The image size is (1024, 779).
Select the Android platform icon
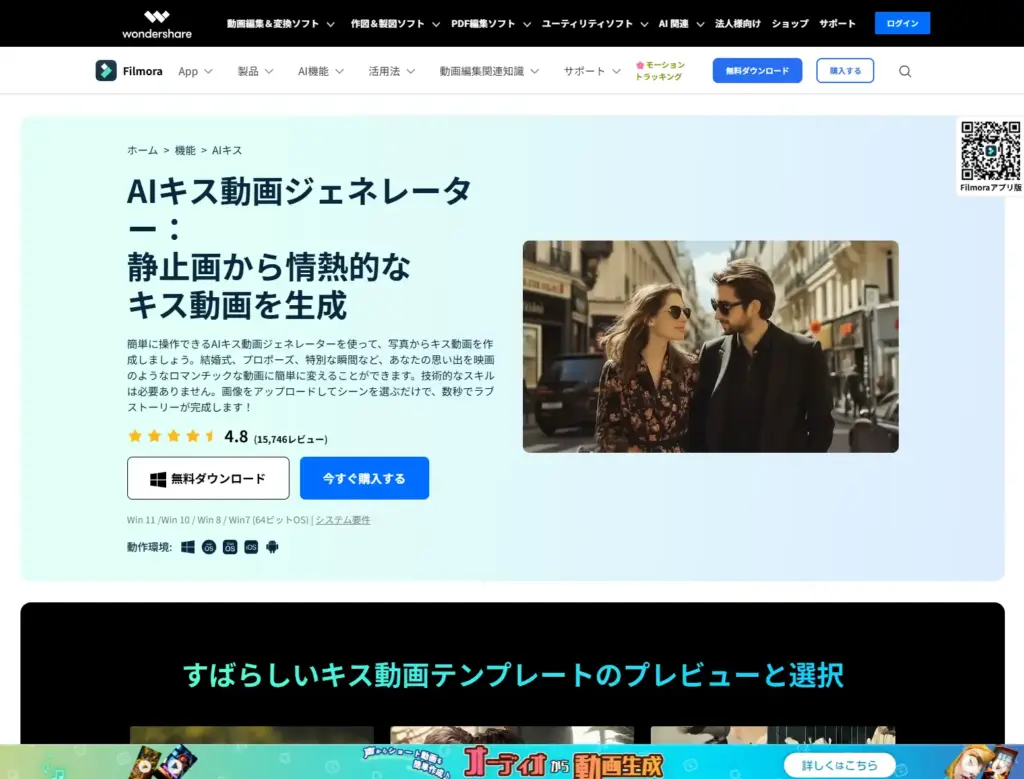(272, 547)
